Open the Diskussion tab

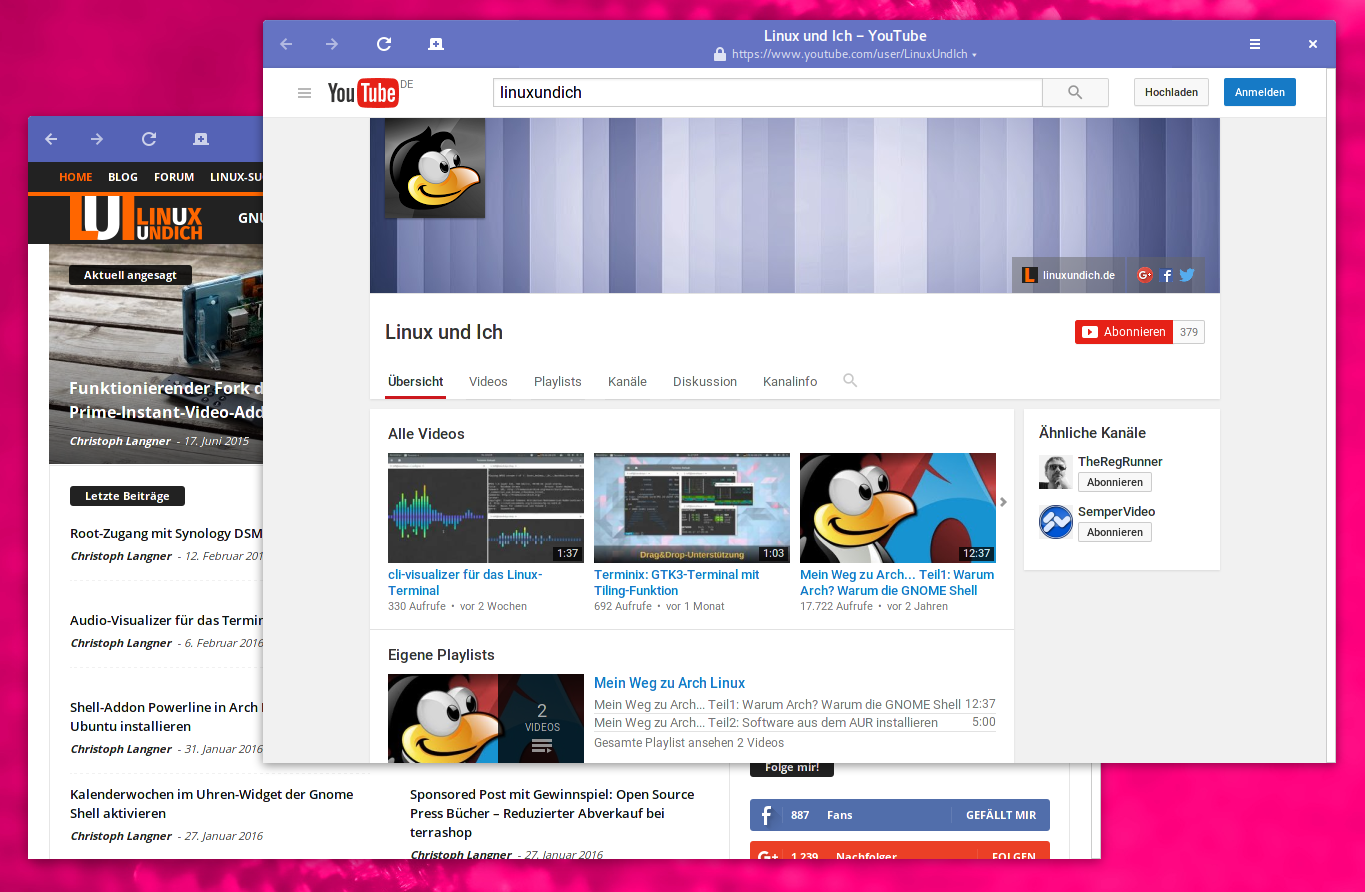705,381
